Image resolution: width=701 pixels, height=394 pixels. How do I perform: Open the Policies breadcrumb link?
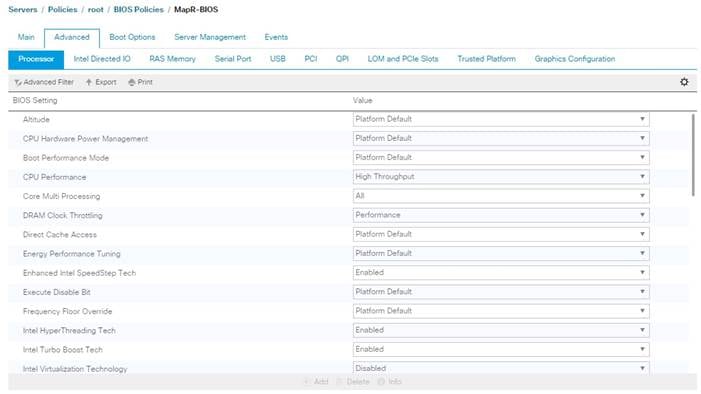click(63, 9)
